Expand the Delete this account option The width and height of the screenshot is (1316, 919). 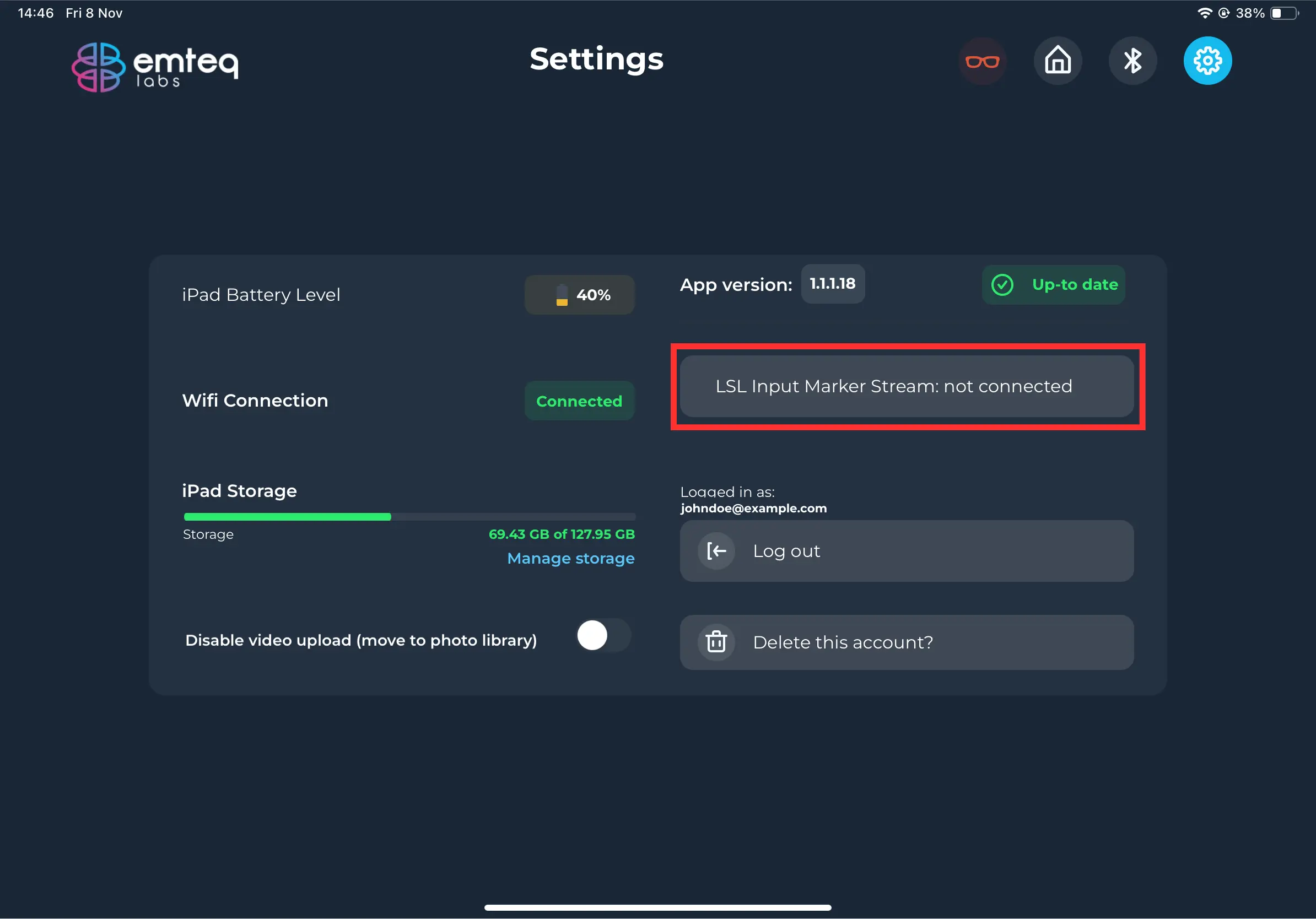point(906,642)
